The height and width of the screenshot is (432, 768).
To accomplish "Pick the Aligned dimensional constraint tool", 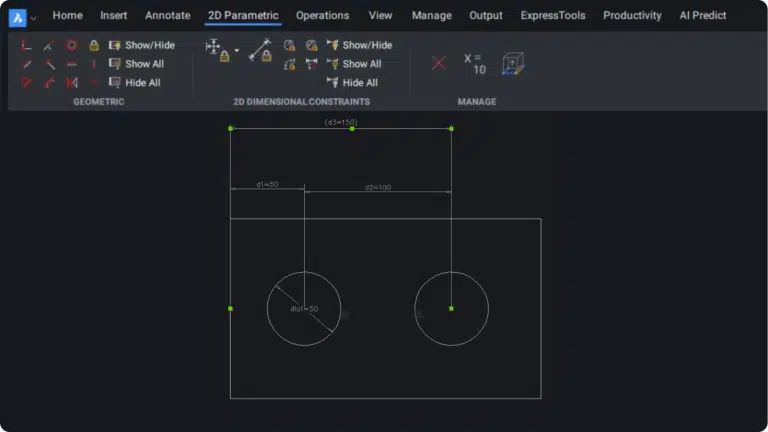I will pyautogui.click(x=260, y=50).
